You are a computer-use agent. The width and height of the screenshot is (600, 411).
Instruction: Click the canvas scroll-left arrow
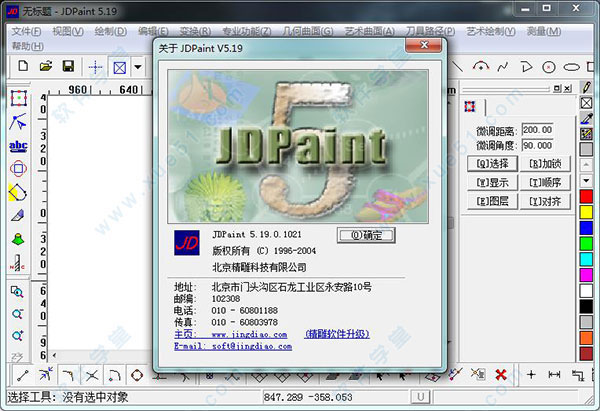coord(54,356)
